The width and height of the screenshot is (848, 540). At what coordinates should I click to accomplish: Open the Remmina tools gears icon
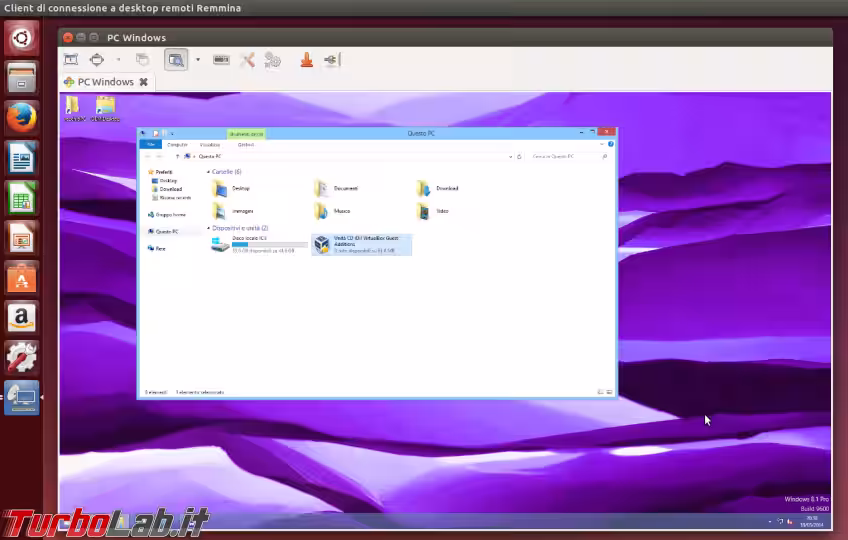(273, 60)
